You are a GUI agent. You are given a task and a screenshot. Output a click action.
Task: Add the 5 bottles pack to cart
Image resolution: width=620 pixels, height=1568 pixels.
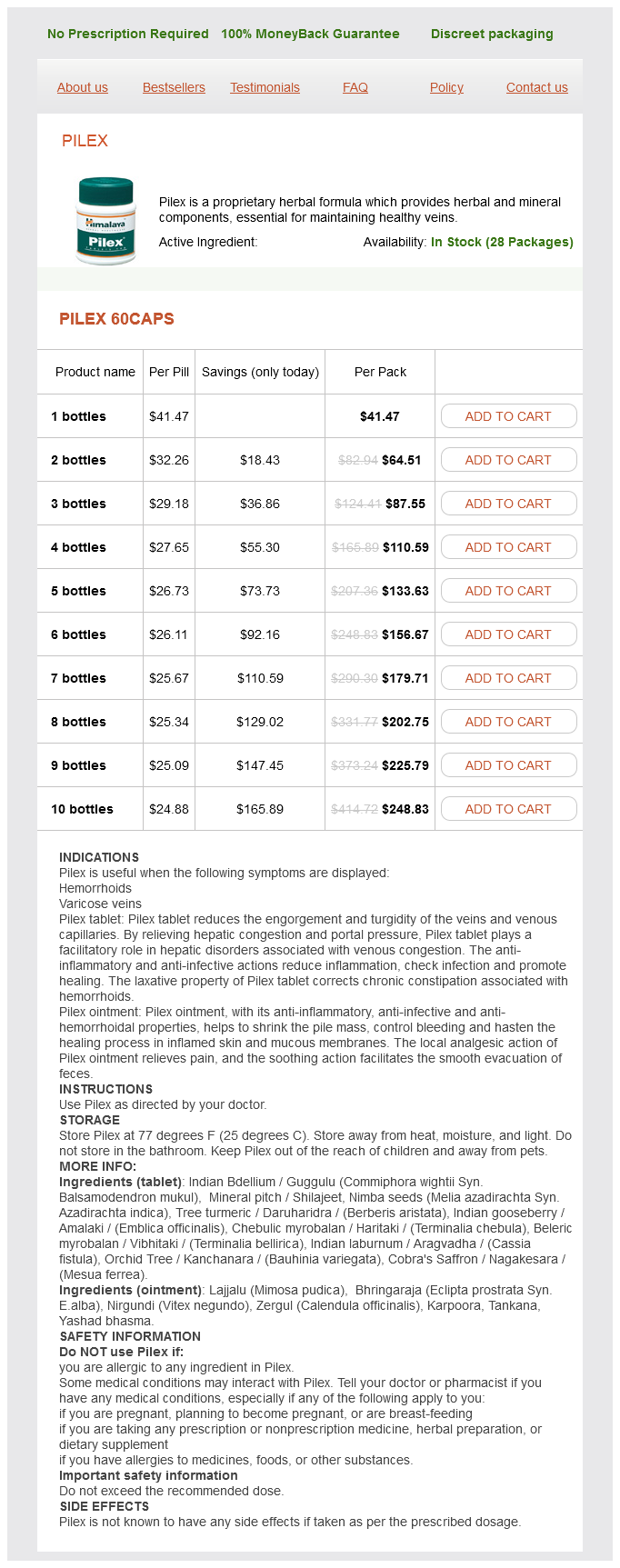pos(508,591)
